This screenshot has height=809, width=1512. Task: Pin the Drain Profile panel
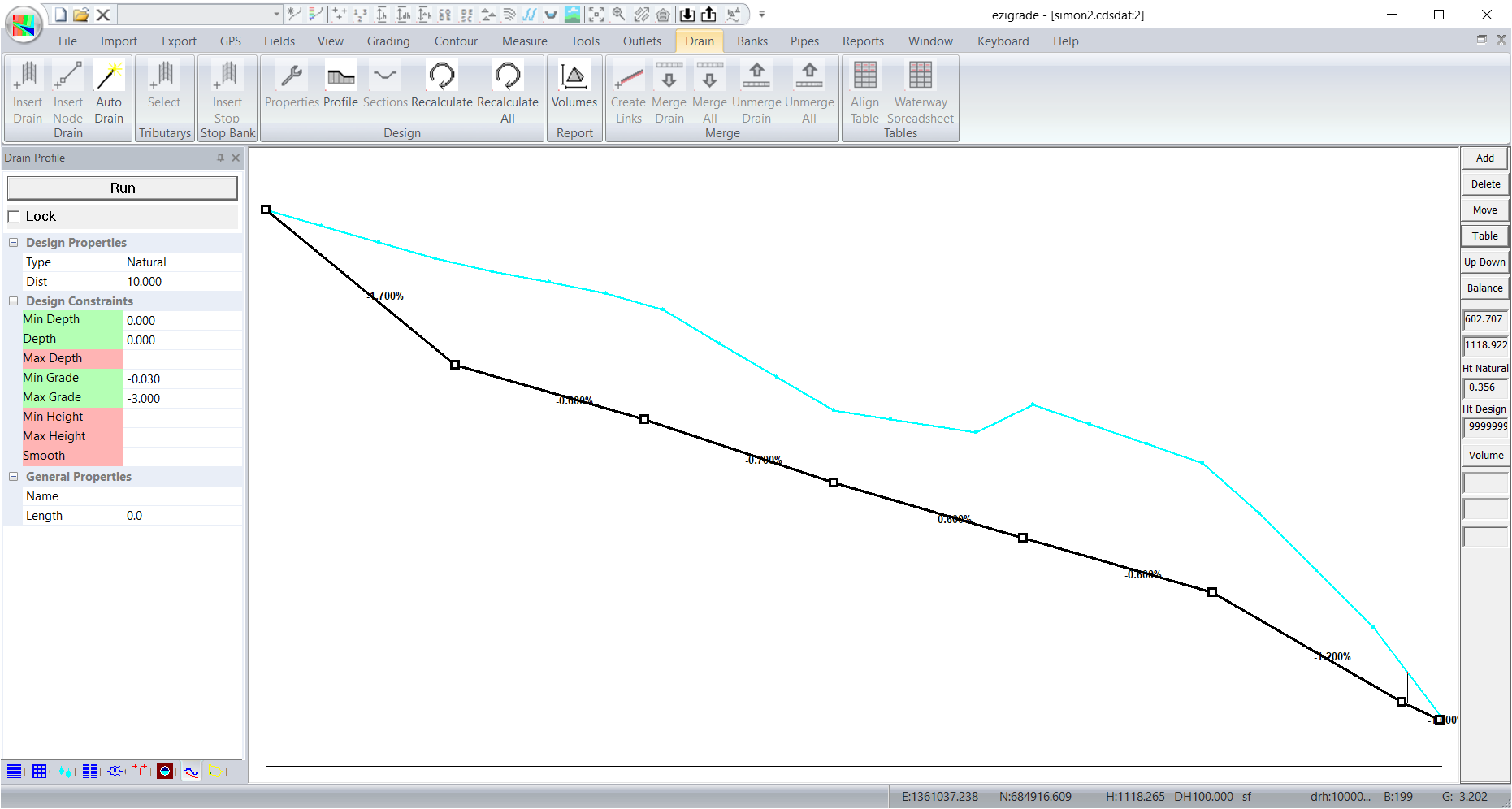pyautogui.click(x=220, y=158)
